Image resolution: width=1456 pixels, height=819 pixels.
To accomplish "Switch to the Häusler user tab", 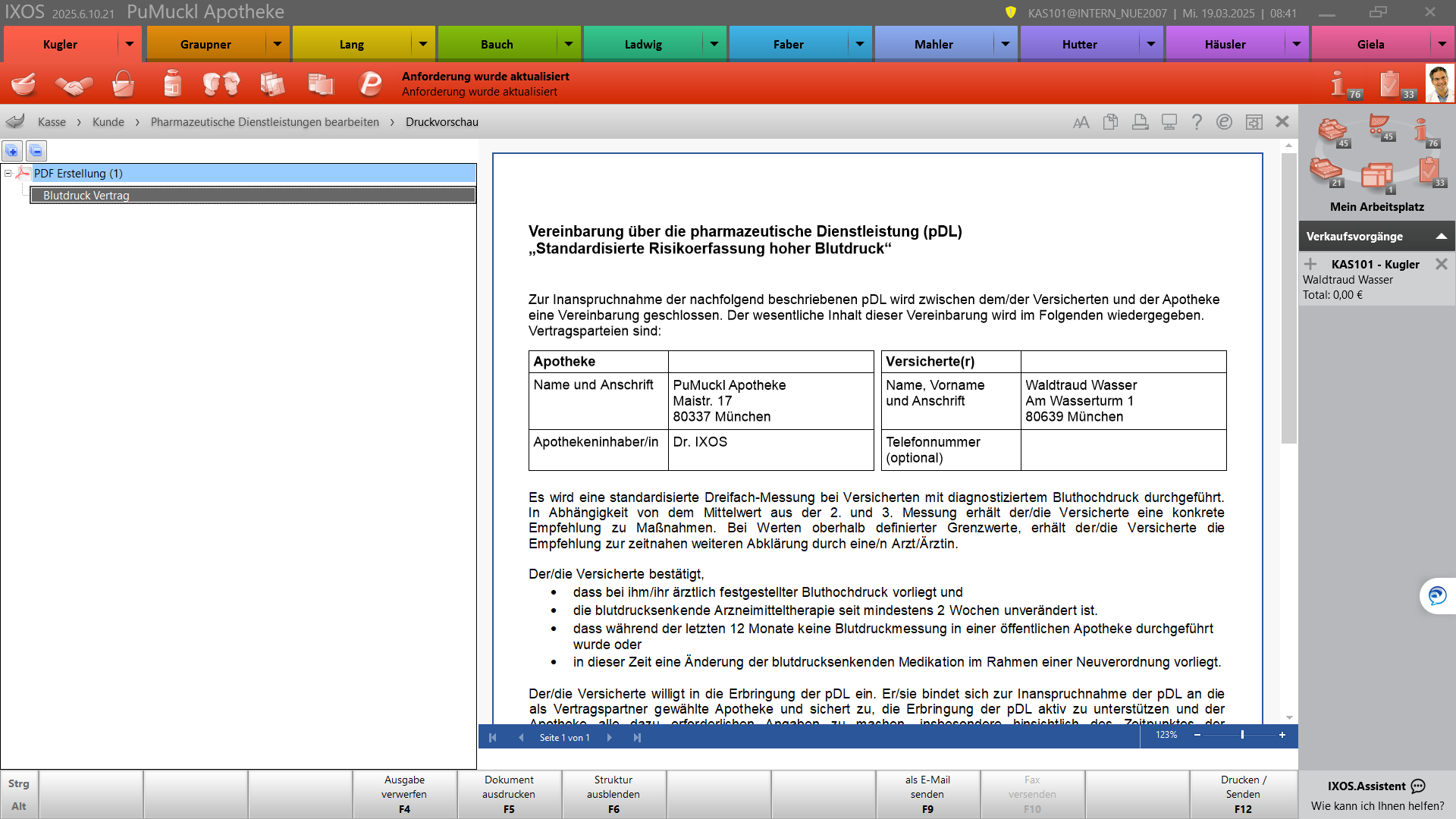I will (1225, 44).
